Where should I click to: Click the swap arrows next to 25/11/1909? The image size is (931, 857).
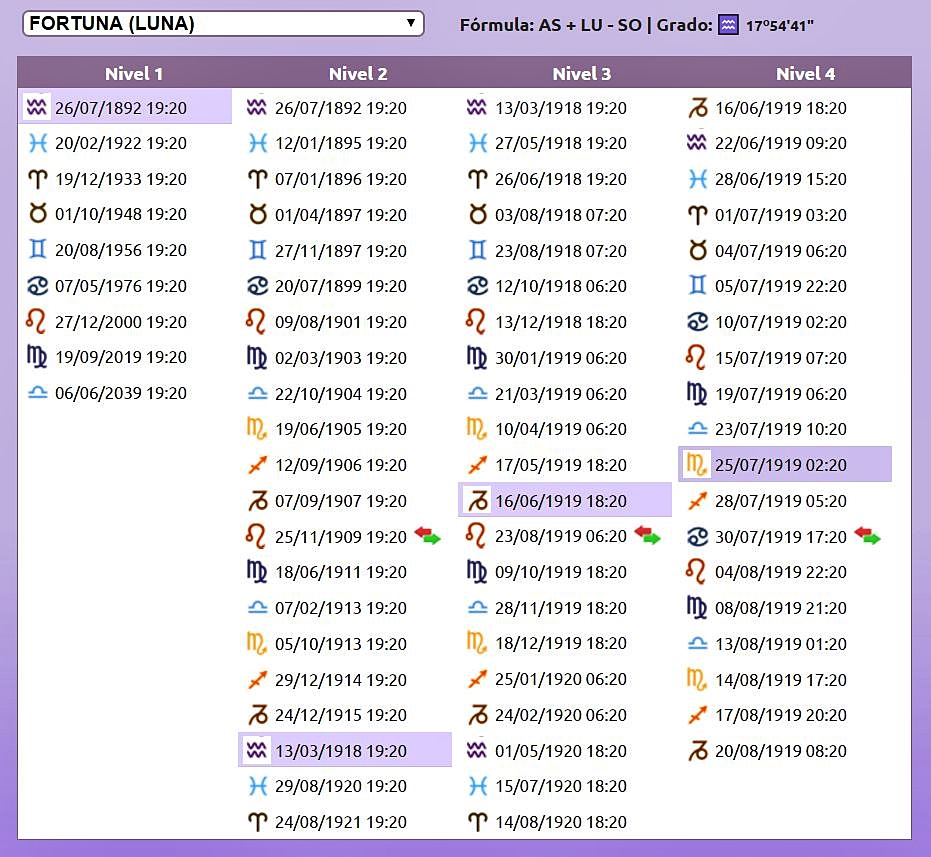pyautogui.click(x=428, y=536)
